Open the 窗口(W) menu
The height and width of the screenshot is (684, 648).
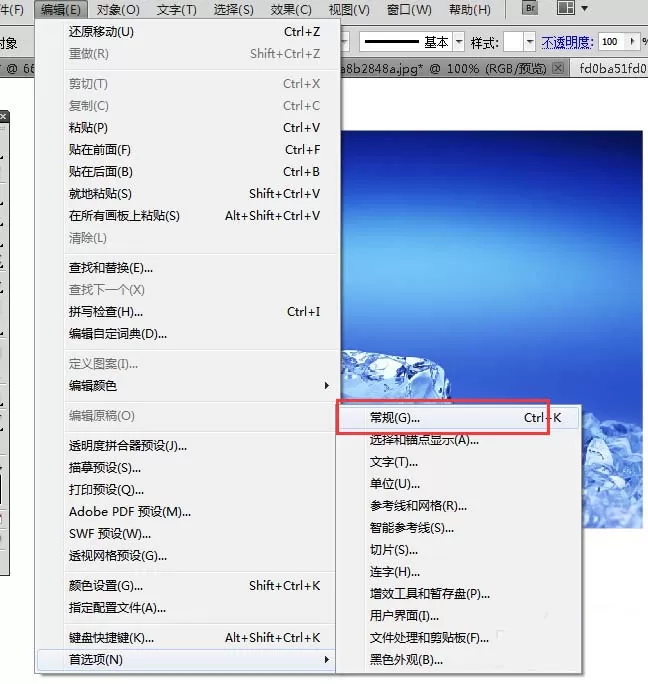pyautogui.click(x=409, y=9)
